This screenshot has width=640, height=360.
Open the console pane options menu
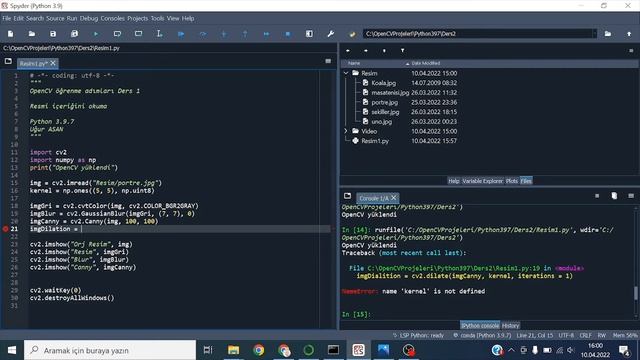pyautogui.click(x=631, y=196)
